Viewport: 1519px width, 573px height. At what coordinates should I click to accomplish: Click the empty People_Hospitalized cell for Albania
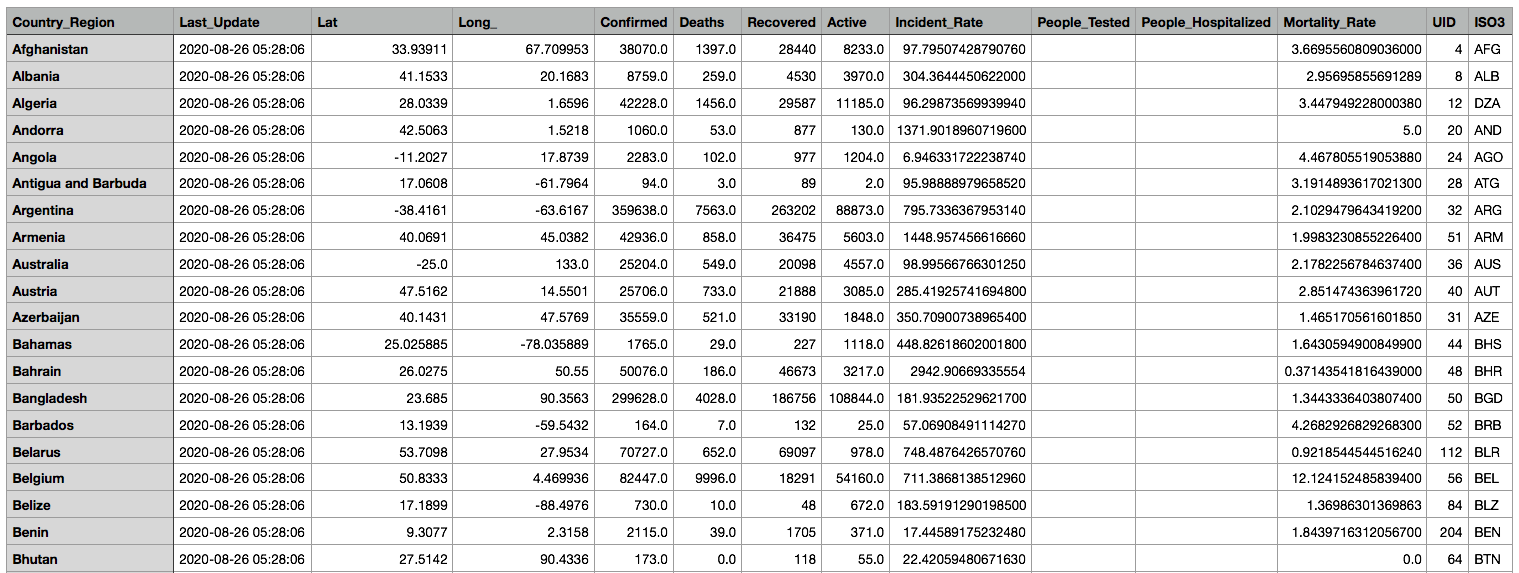point(1206,76)
